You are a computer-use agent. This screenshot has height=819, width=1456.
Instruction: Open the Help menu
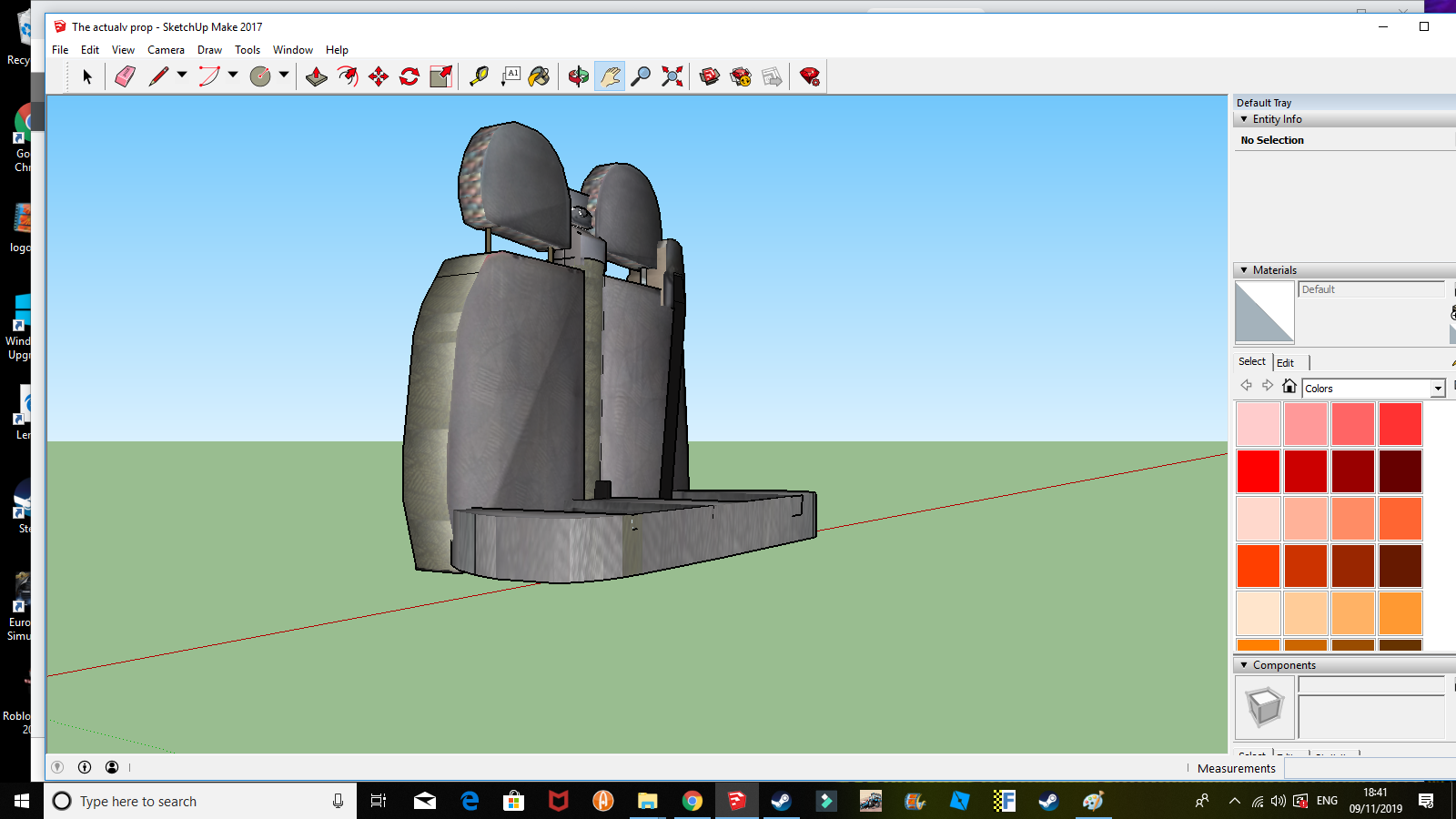[337, 50]
